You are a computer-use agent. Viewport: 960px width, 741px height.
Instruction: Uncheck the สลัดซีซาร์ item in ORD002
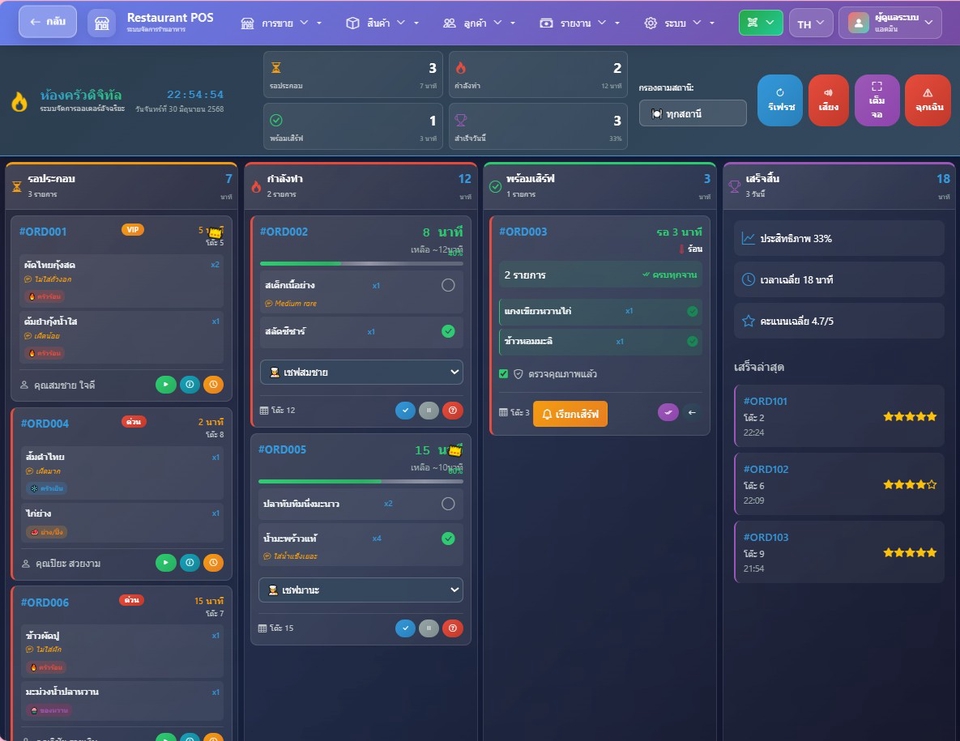coord(448,331)
